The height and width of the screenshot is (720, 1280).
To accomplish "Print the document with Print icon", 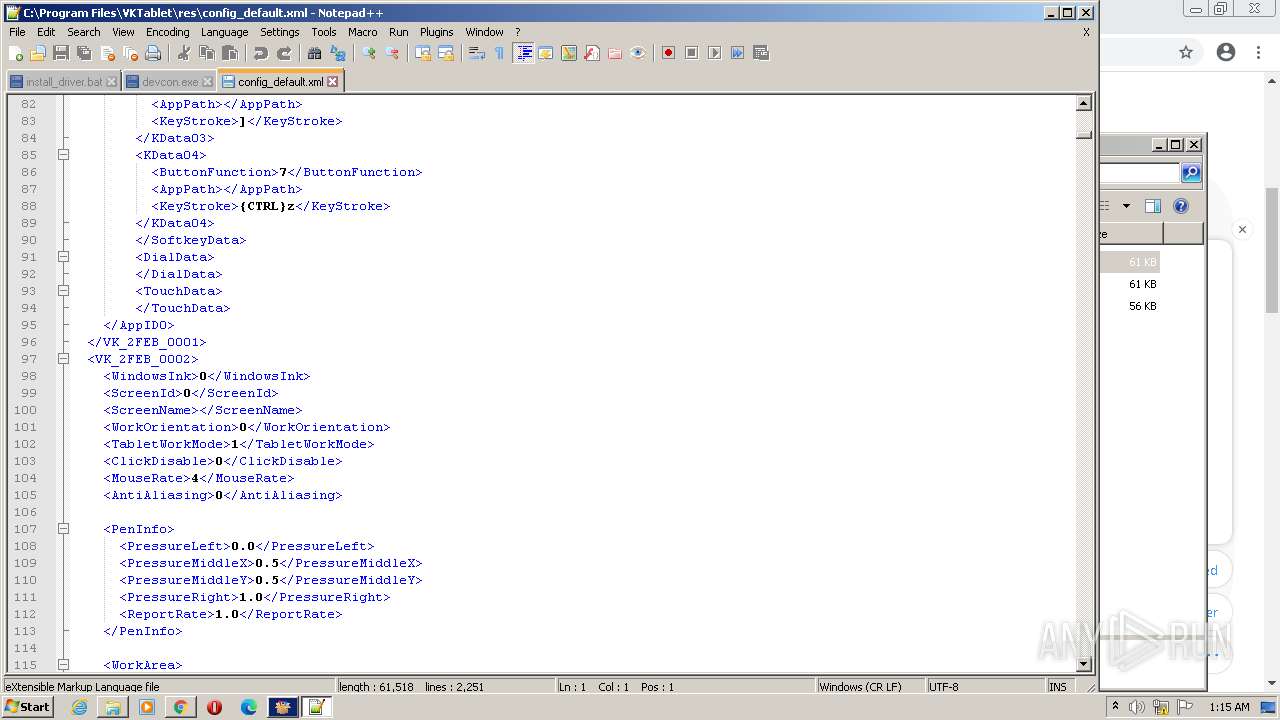I will pyautogui.click(x=153, y=53).
